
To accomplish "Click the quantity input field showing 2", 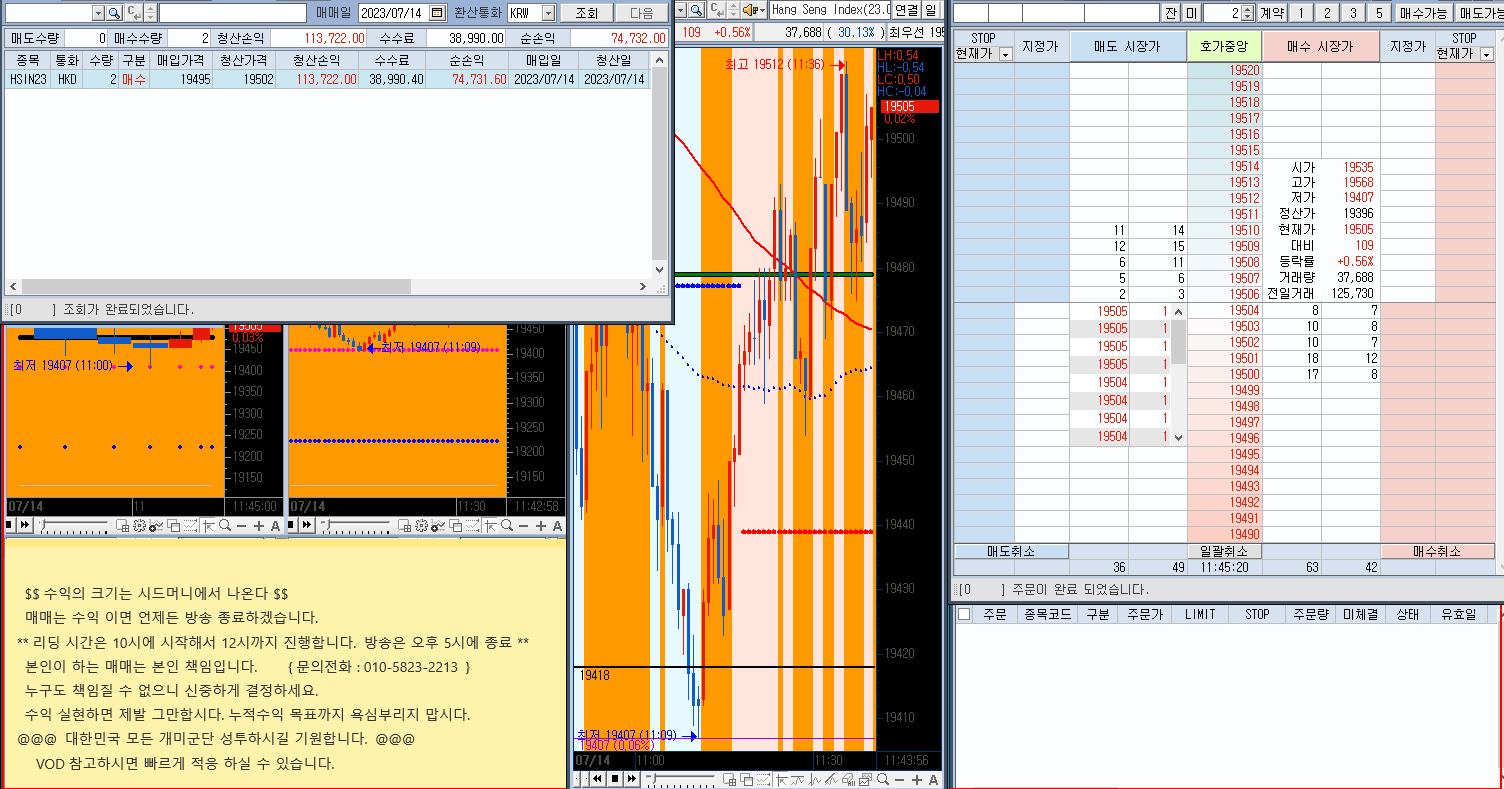I will click(x=1222, y=13).
